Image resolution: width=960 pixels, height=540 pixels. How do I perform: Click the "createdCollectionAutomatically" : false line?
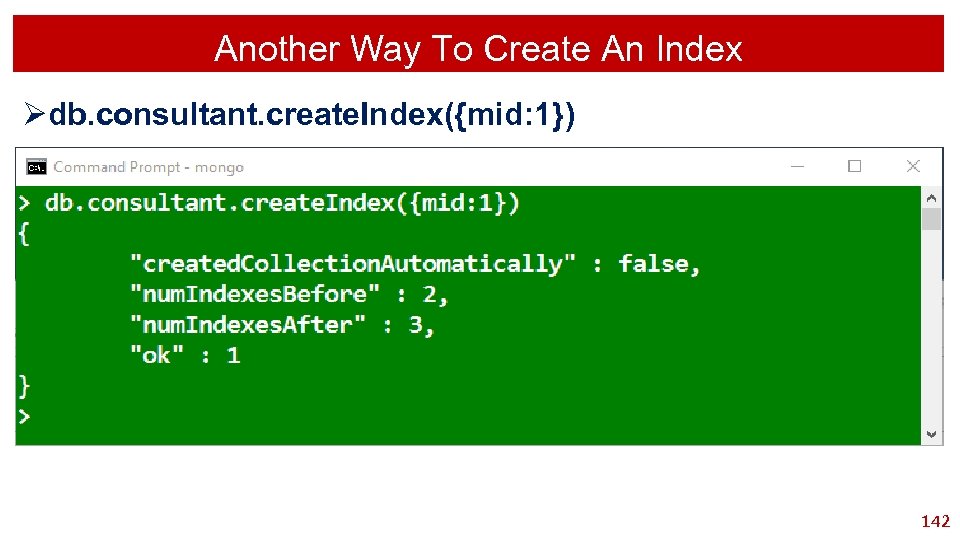click(415, 264)
